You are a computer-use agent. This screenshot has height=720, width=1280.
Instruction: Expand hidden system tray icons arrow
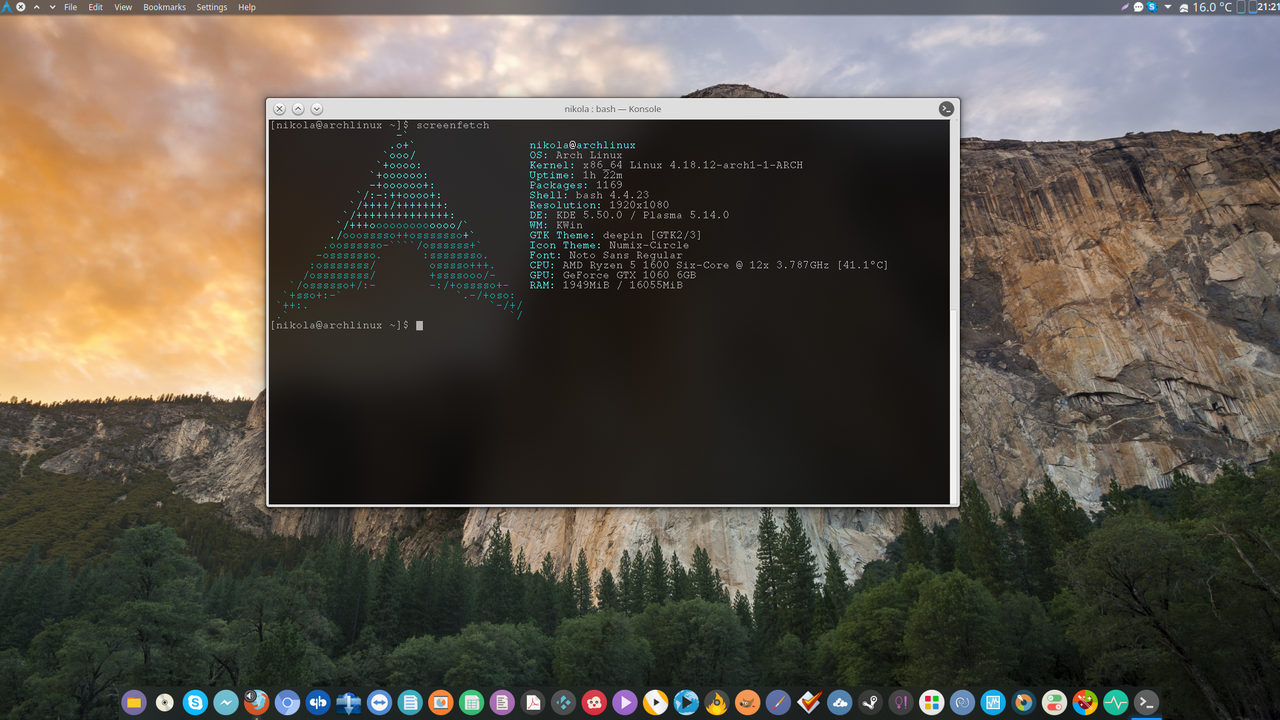[x=1168, y=7]
